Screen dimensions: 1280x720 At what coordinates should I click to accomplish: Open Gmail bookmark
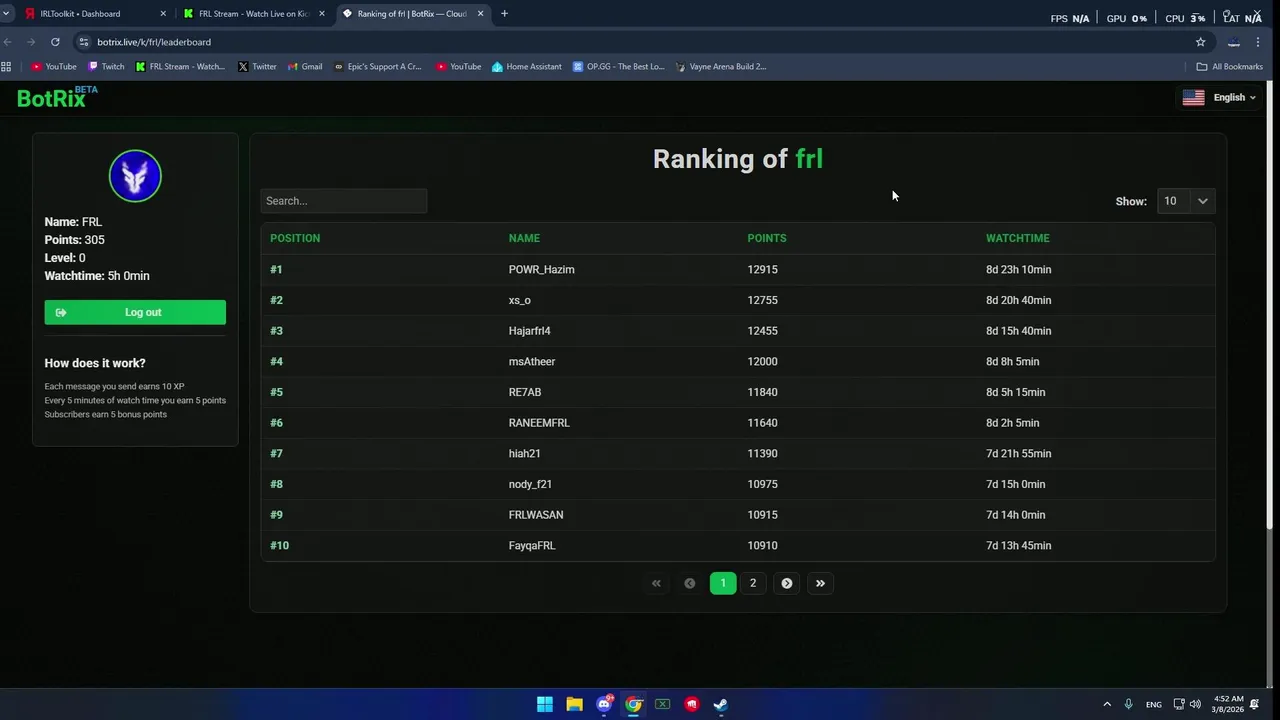click(305, 67)
